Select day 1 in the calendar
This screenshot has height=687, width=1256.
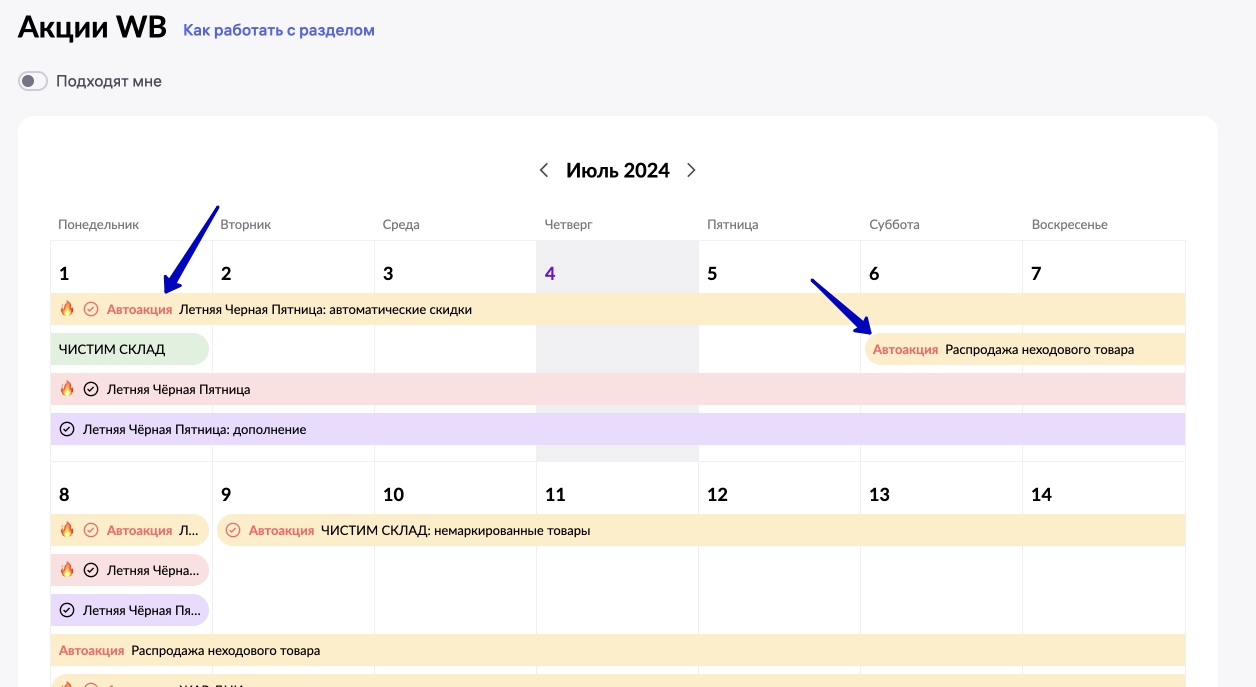tap(64, 273)
